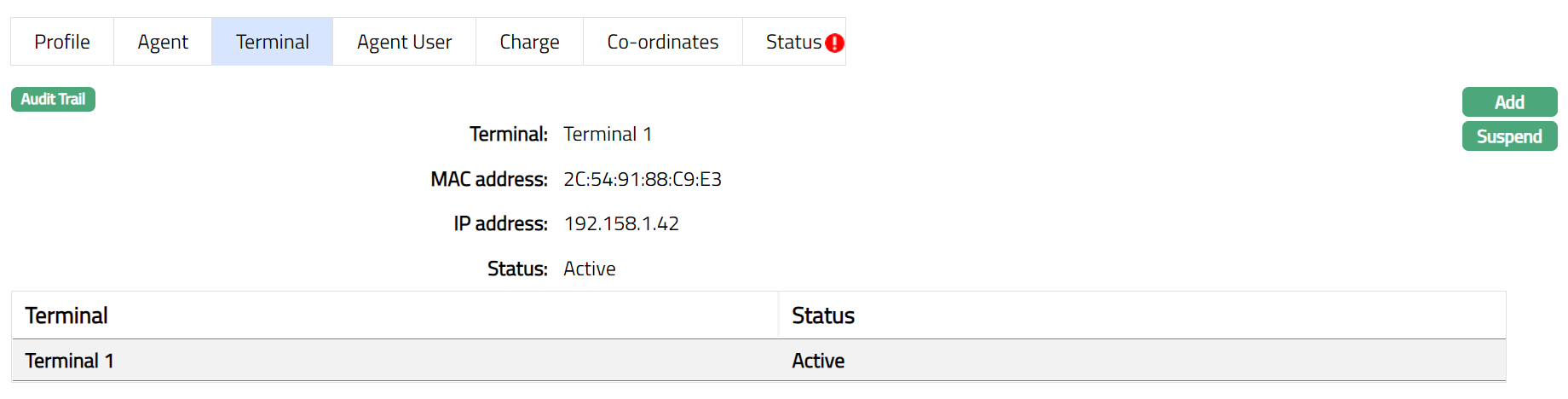Image resolution: width=1568 pixels, height=399 pixels.
Task: Switch to the Co-ordinates tab
Action: 662,42
